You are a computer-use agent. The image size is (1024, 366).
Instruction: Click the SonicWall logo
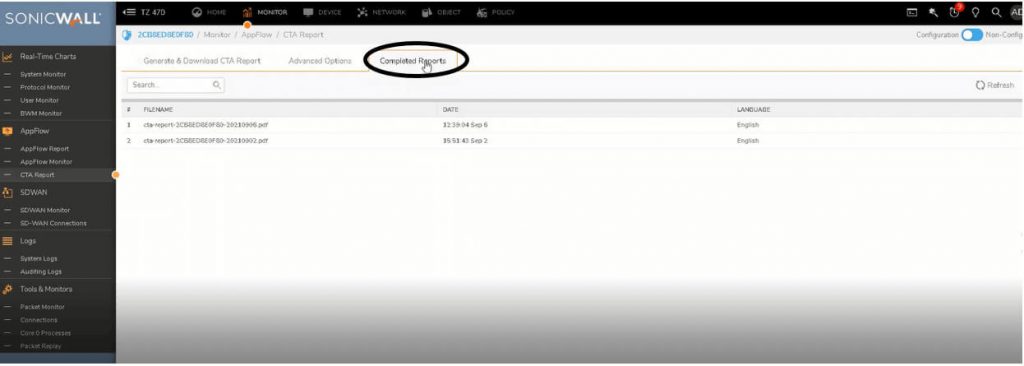pos(54,18)
